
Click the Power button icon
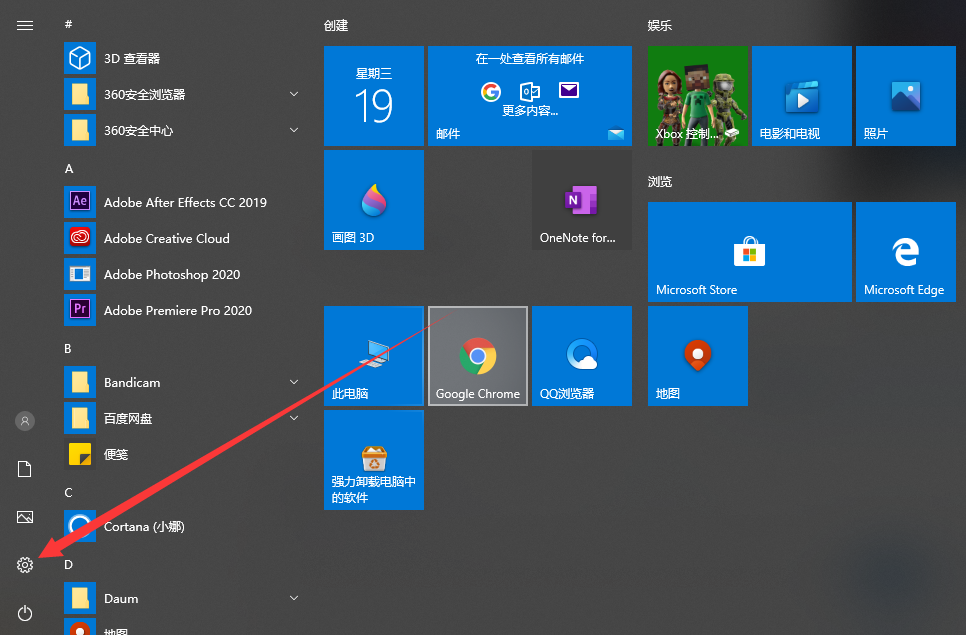[x=25, y=613]
